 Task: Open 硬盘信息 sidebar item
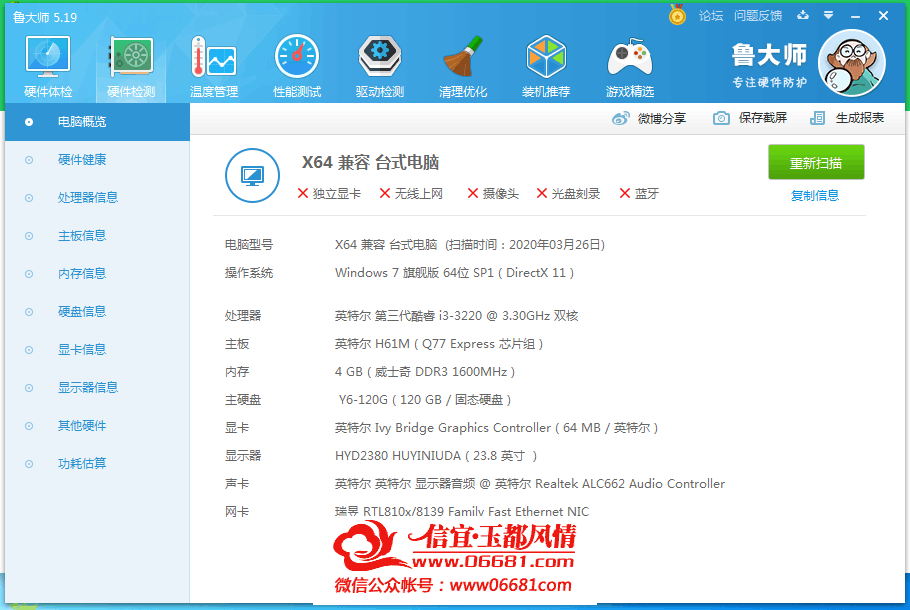coord(98,312)
